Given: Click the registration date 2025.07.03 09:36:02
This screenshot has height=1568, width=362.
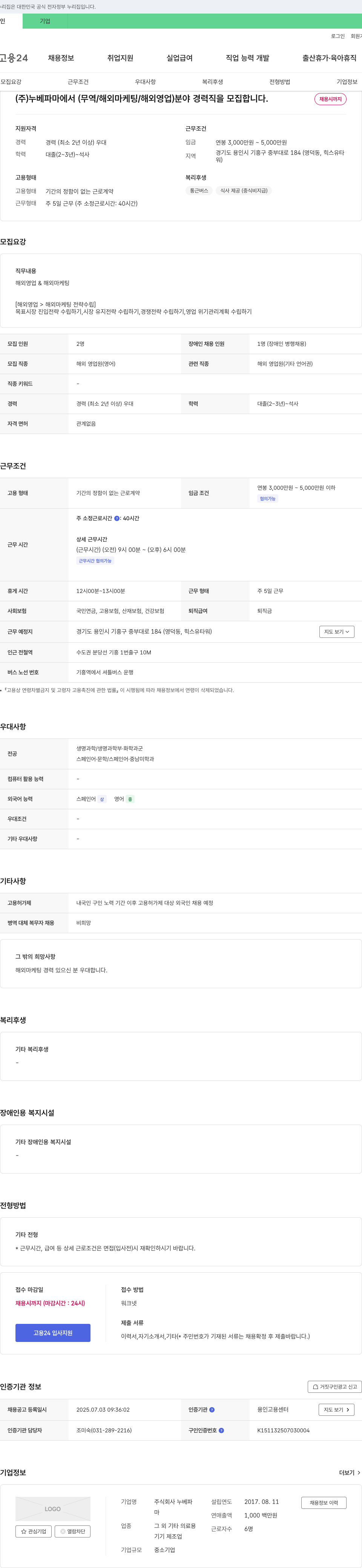Looking at the screenshot, I should pyautogui.click(x=103, y=1410).
